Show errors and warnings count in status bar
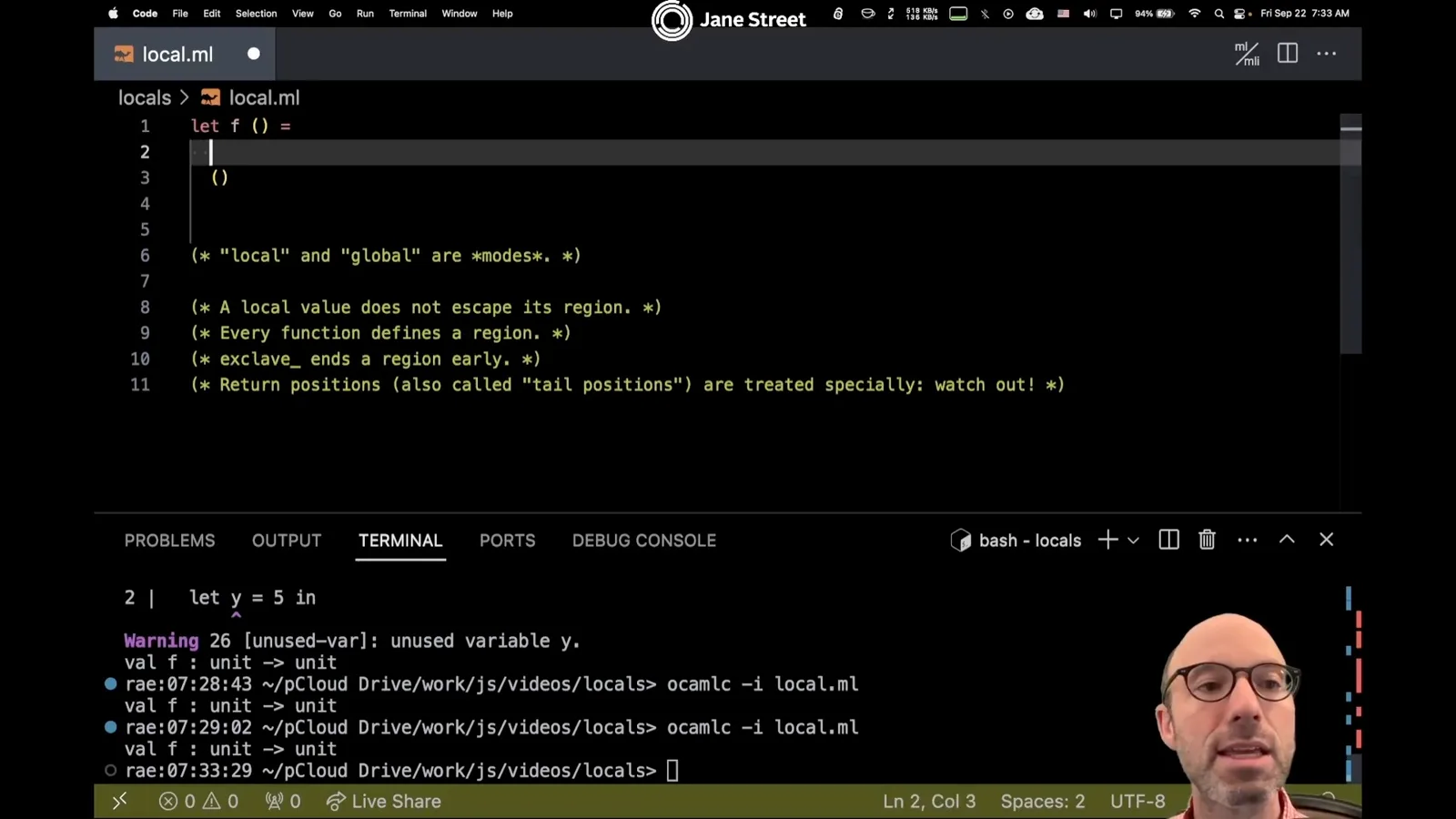Image resolution: width=1456 pixels, height=819 pixels. tap(198, 801)
